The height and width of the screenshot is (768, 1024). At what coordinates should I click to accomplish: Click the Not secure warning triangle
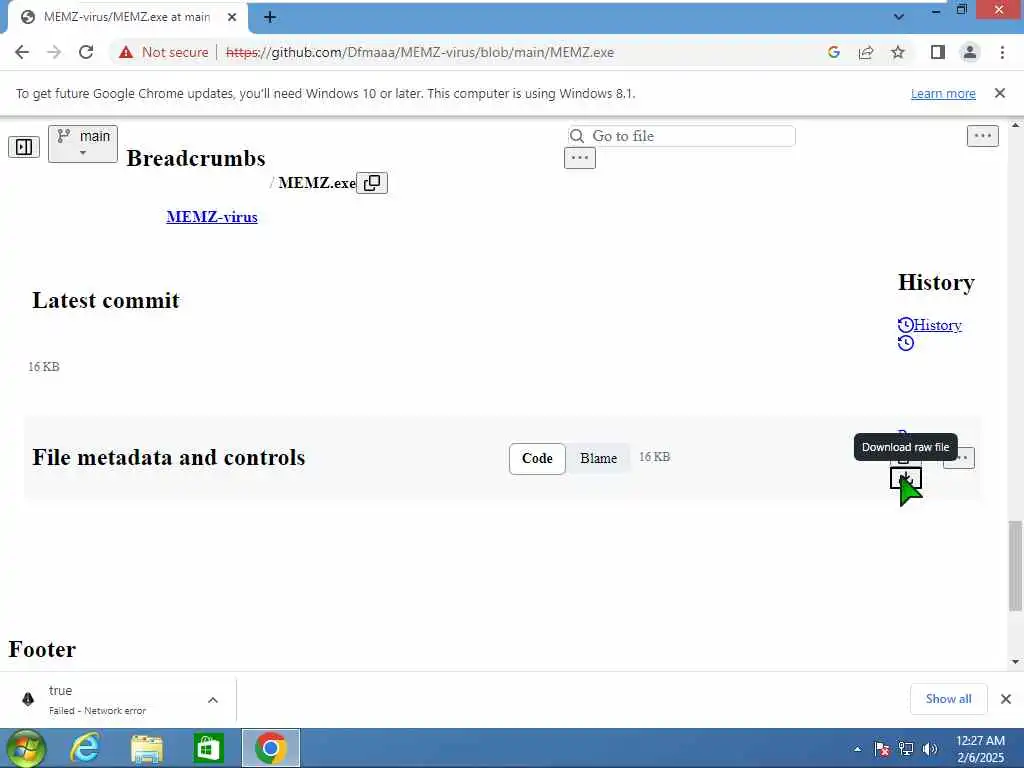pyautogui.click(x=126, y=52)
